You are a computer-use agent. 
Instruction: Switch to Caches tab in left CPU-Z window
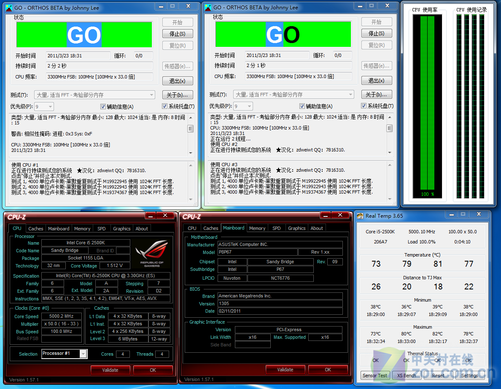tap(36, 229)
